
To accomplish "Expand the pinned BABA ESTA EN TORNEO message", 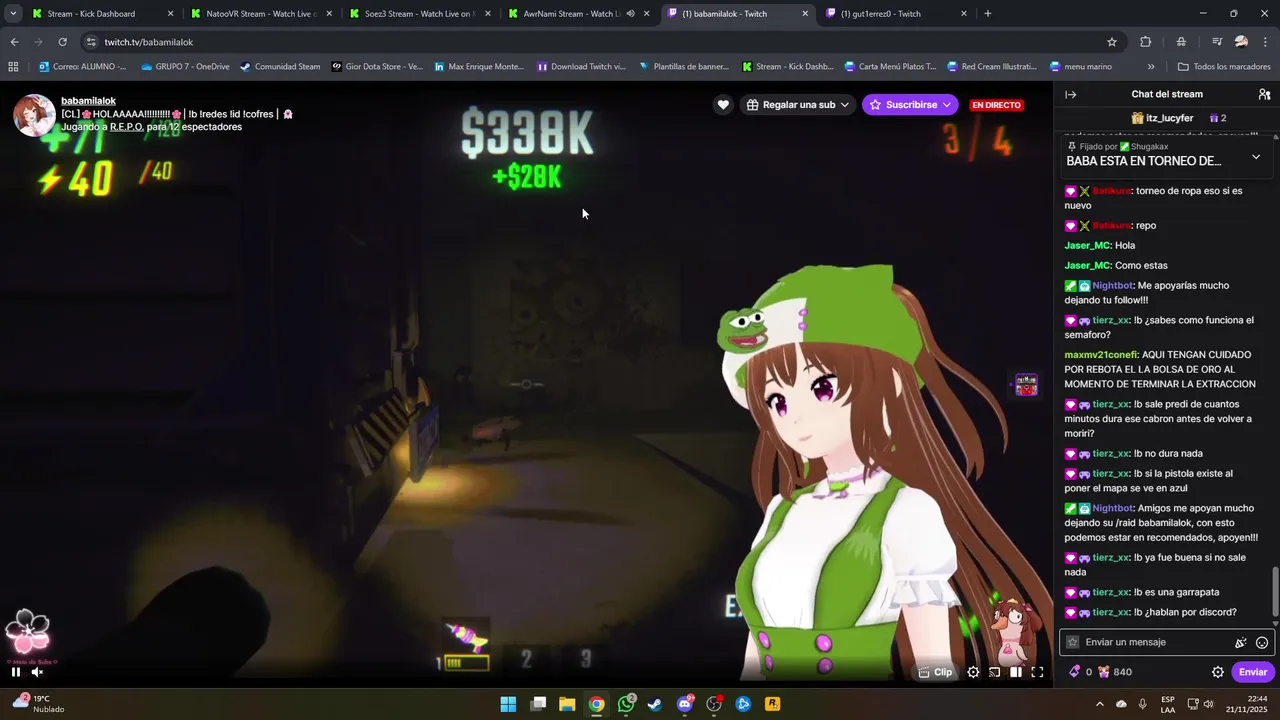I will (x=1256, y=157).
